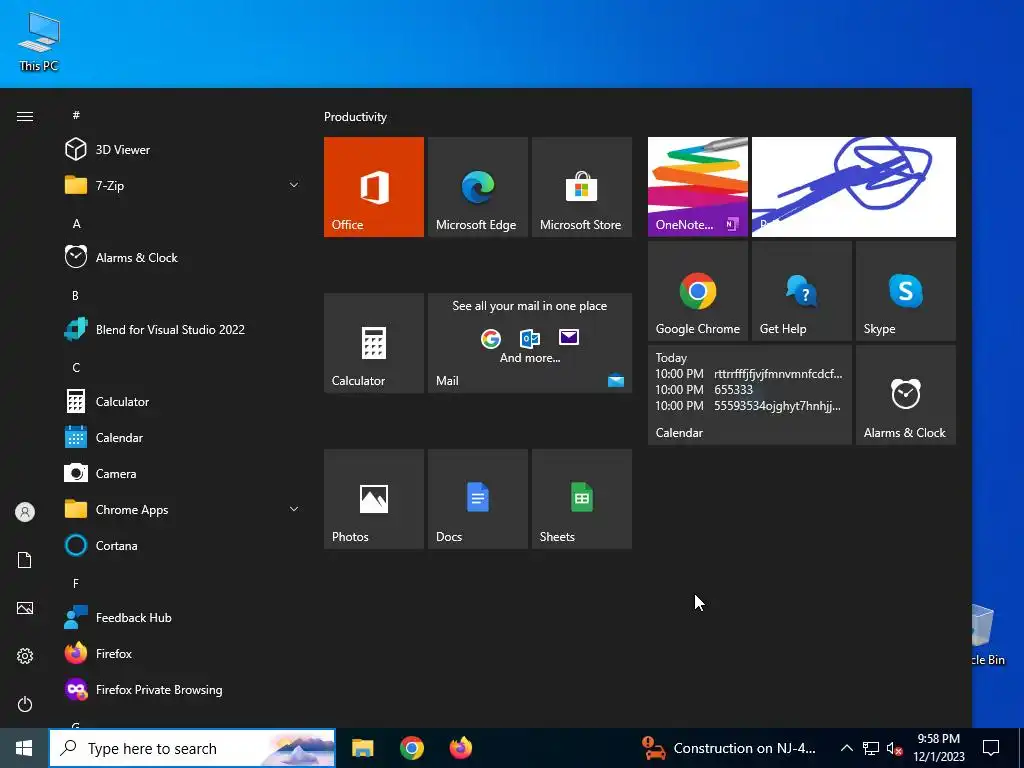Jump to letter C header
Image resolution: width=1024 pixels, height=768 pixels.
[76, 367]
